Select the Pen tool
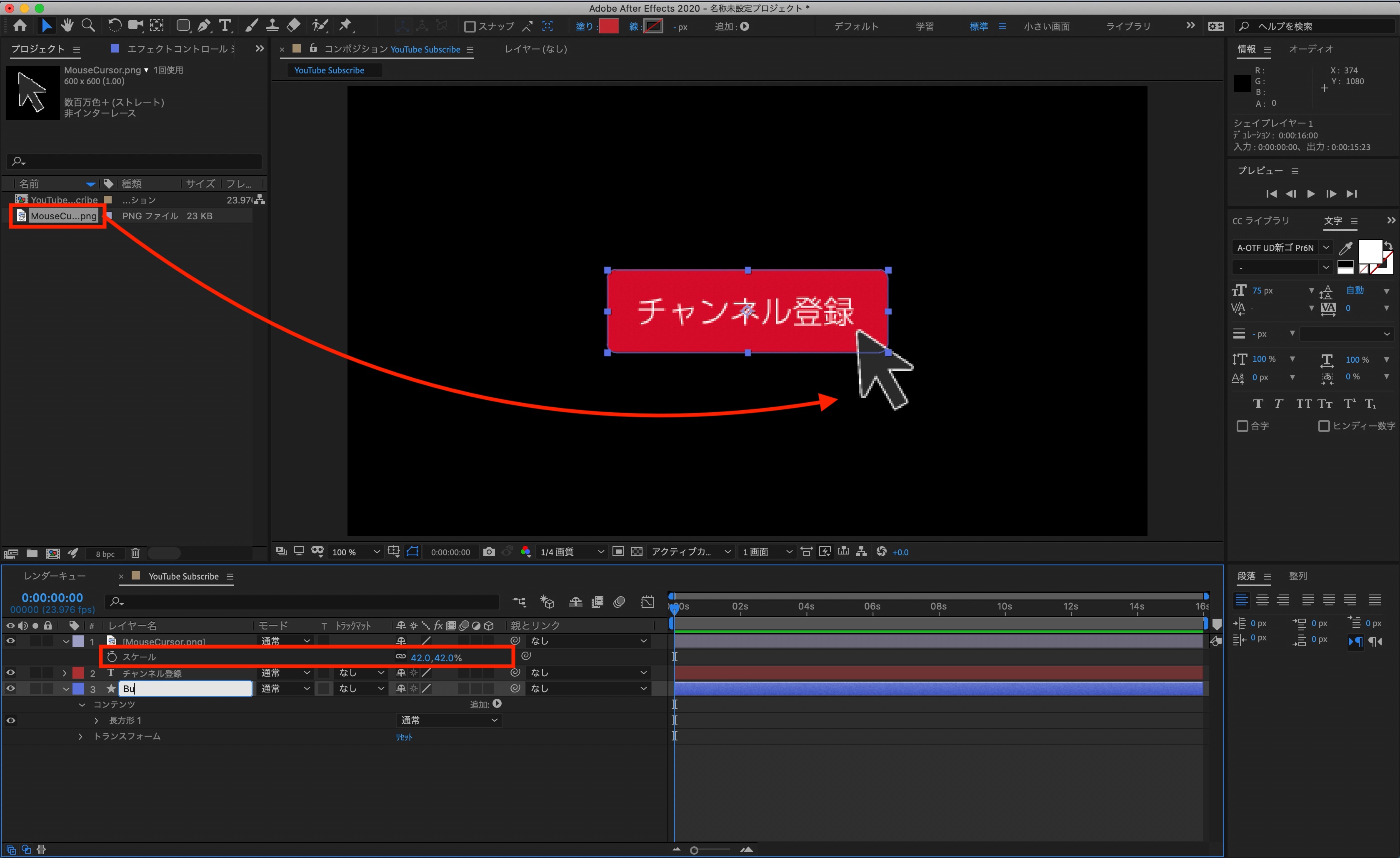This screenshot has width=1400, height=858. (x=203, y=25)
